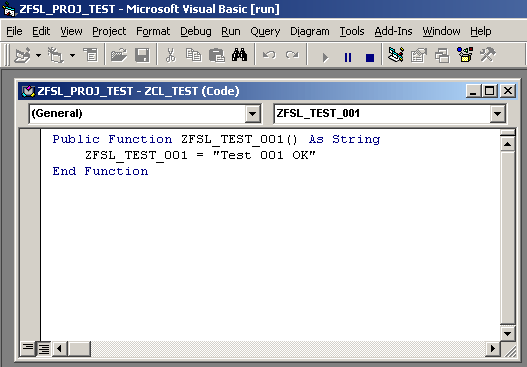Expand the ZFSL_TEST_001 procedure dropdown
The image size is (527, 367).
497,114
